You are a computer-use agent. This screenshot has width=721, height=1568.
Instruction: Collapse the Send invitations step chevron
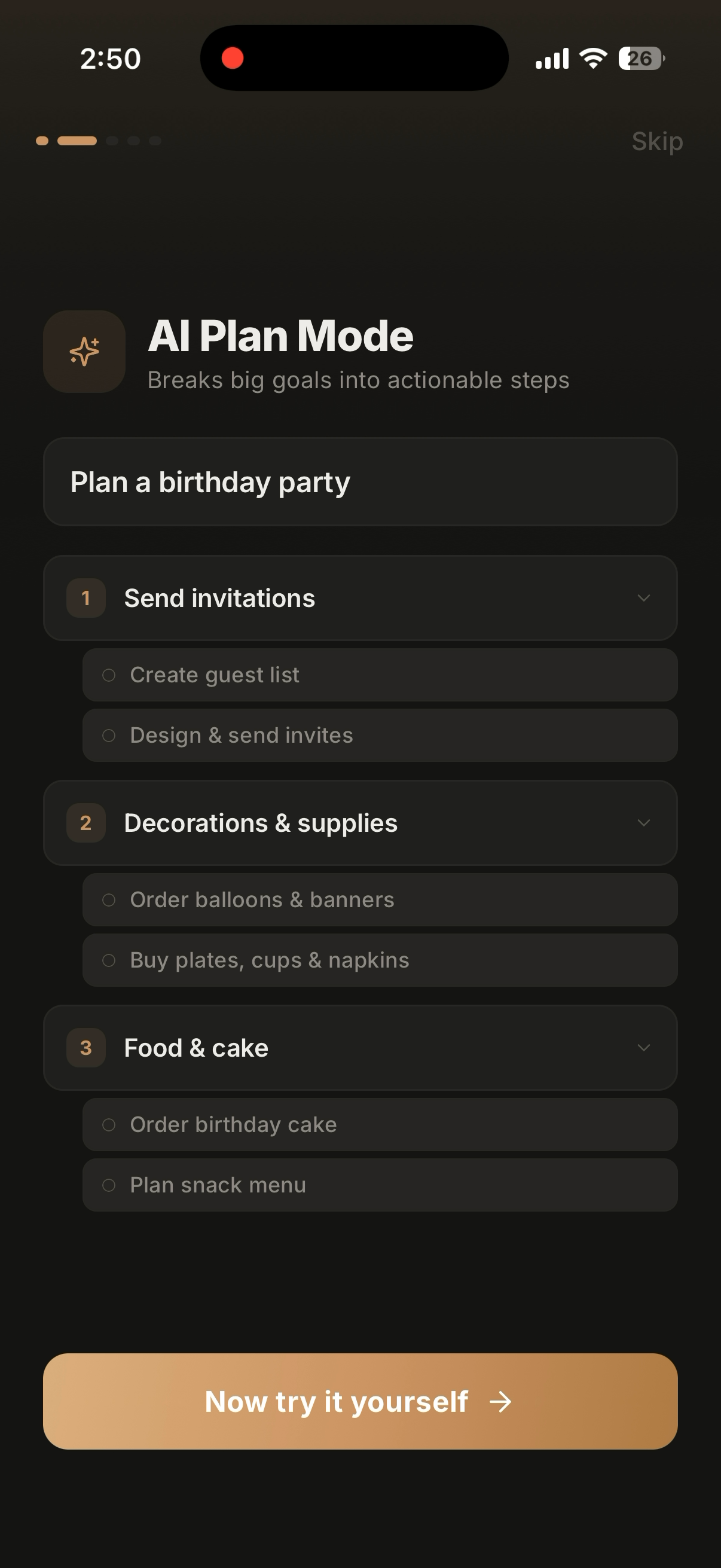pyautogui.click(x=644, y=599)
